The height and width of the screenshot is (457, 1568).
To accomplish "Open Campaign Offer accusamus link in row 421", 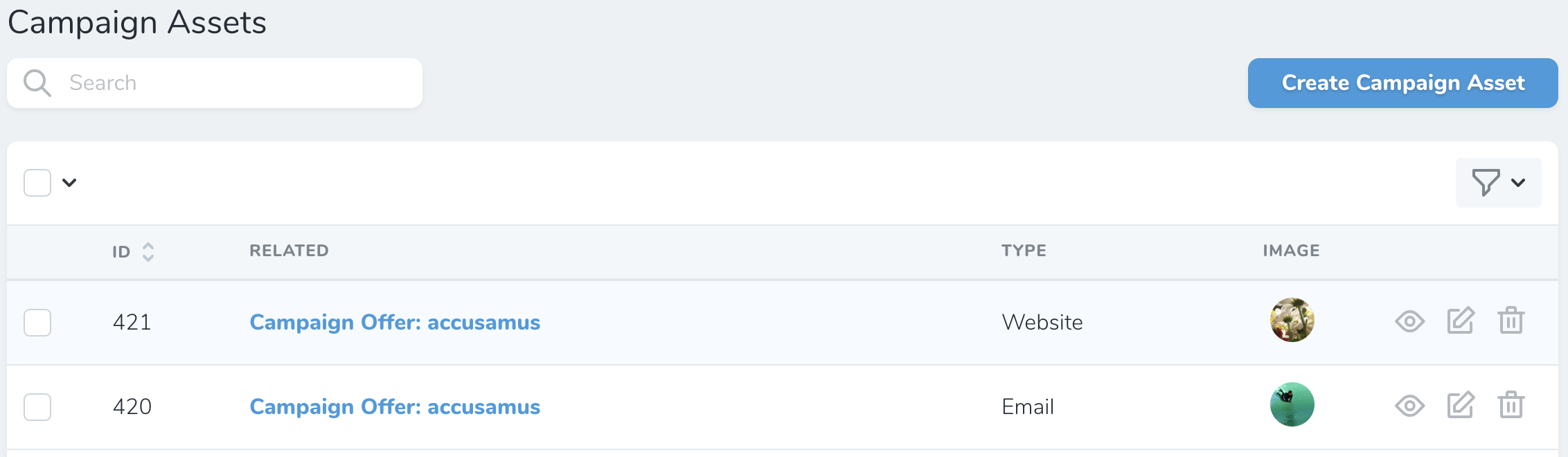I will tap(395, 321).
